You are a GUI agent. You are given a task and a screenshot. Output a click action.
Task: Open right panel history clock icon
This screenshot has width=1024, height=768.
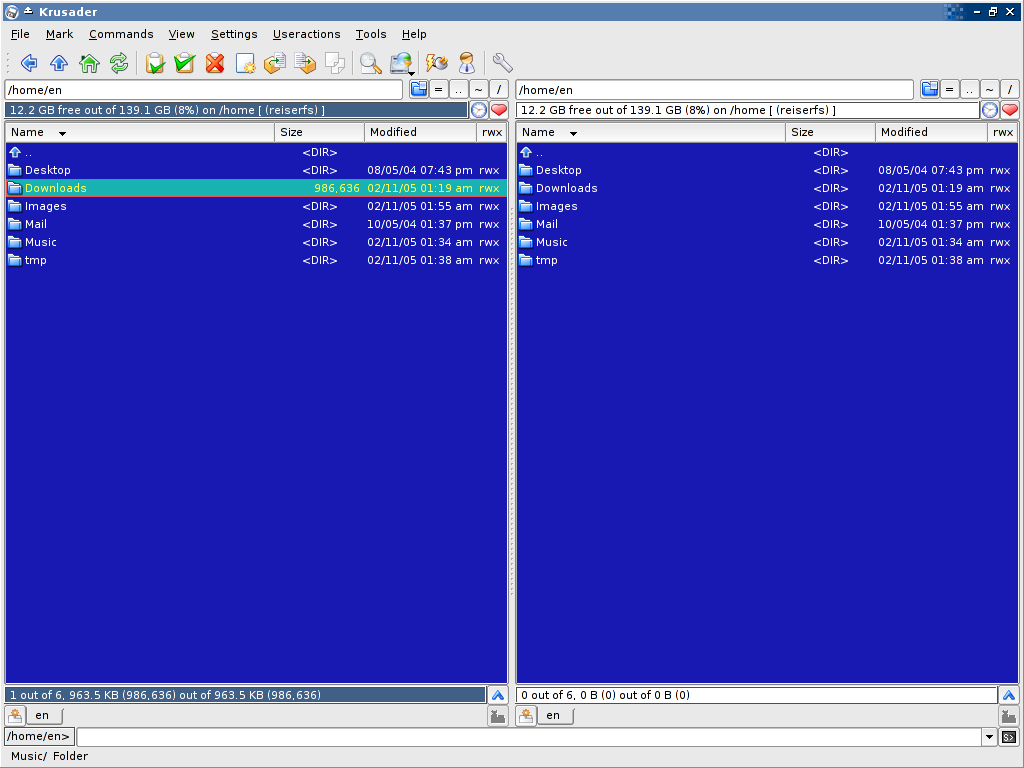tap(989, 110)
